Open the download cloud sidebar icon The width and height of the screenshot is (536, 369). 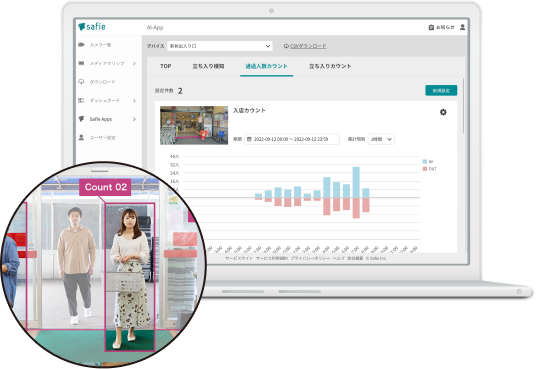click(81, 82)
